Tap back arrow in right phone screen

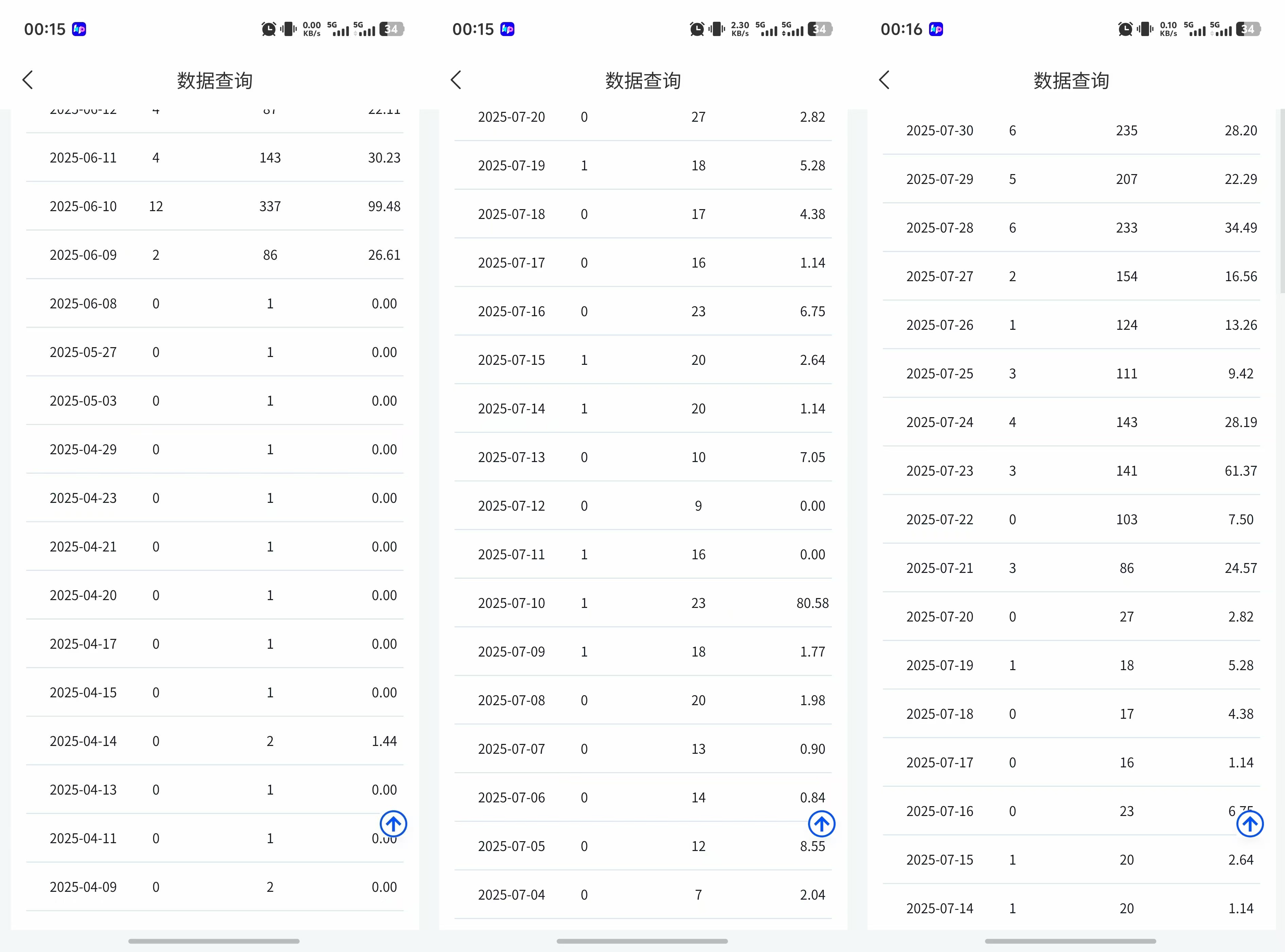pyautogui.click(x=885, y=80)
